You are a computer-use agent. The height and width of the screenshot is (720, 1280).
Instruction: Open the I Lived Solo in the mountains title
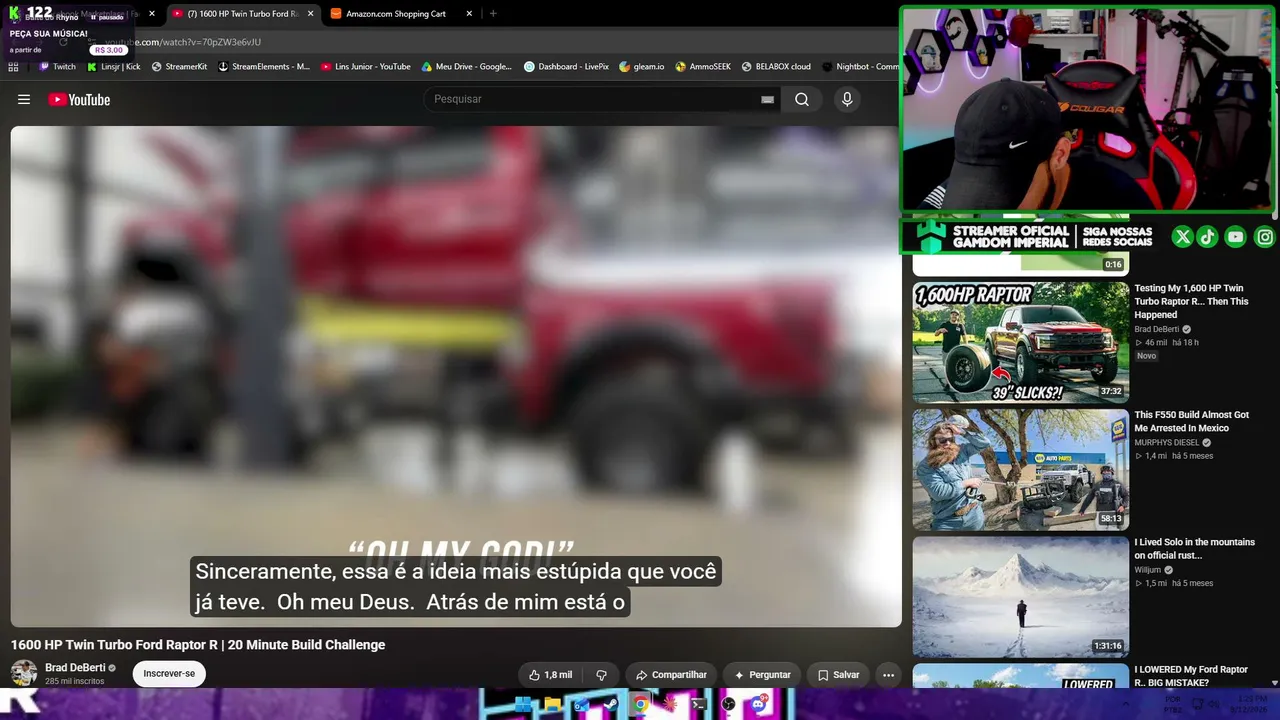[x=1194, y=549]
